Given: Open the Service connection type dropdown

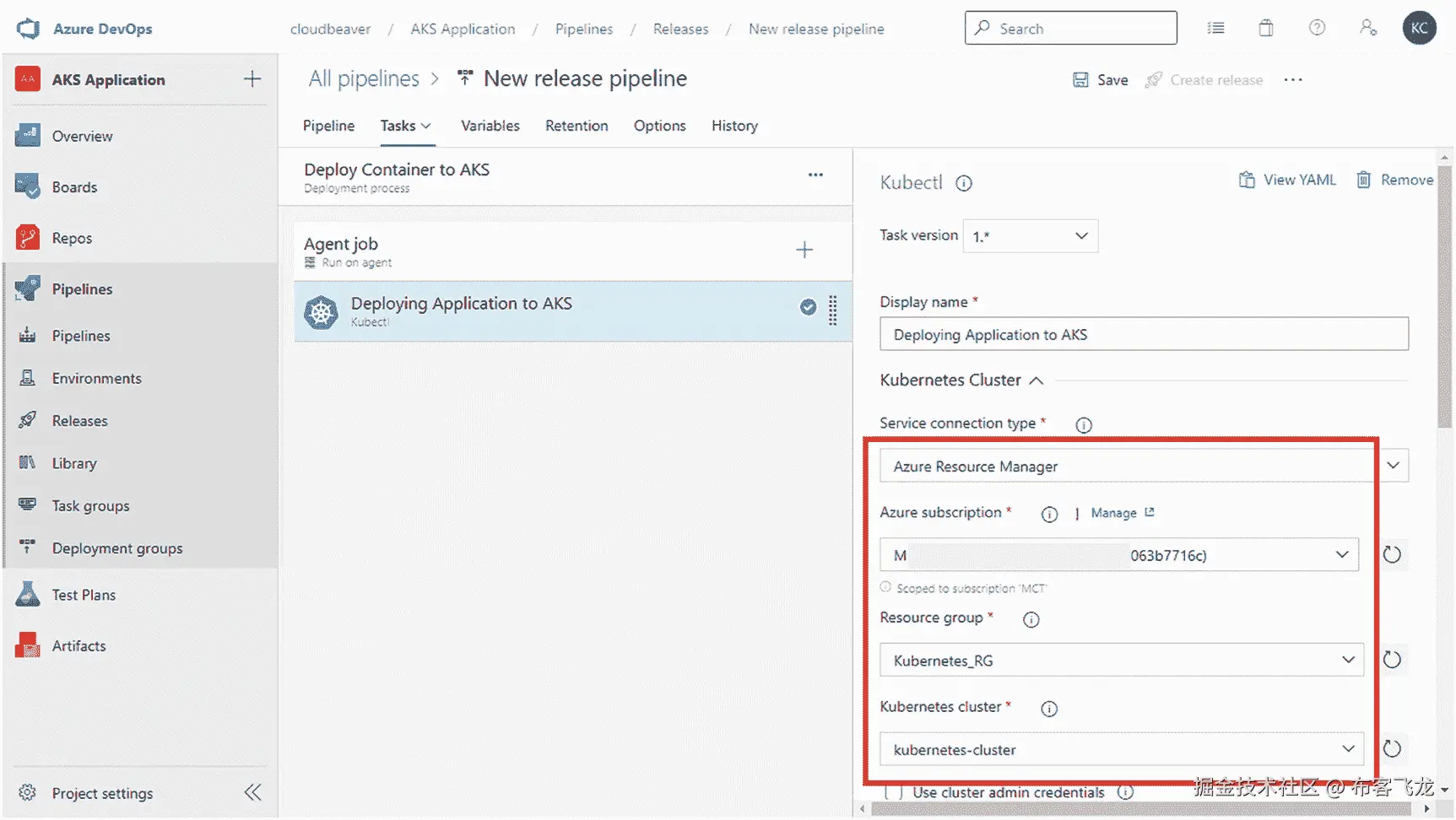Looking at the screenshot, I should 1144,466.
